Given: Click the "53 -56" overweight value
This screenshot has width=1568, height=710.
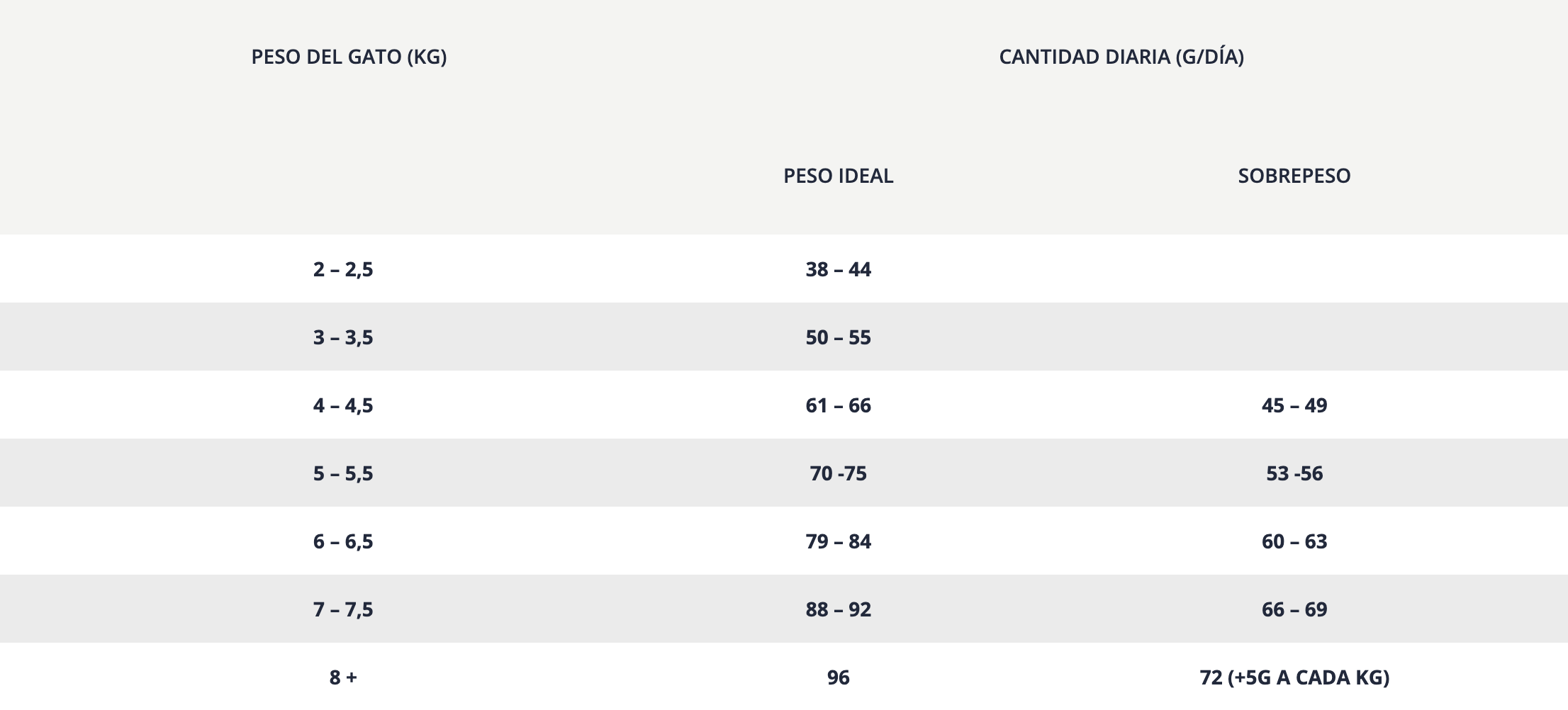Looking at the screenshot, I should pos(1294,473).
